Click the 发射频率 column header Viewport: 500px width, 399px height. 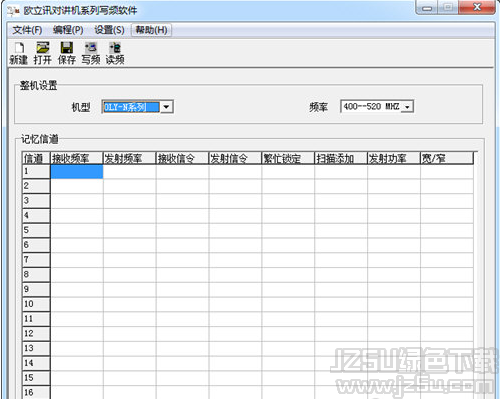129,158
